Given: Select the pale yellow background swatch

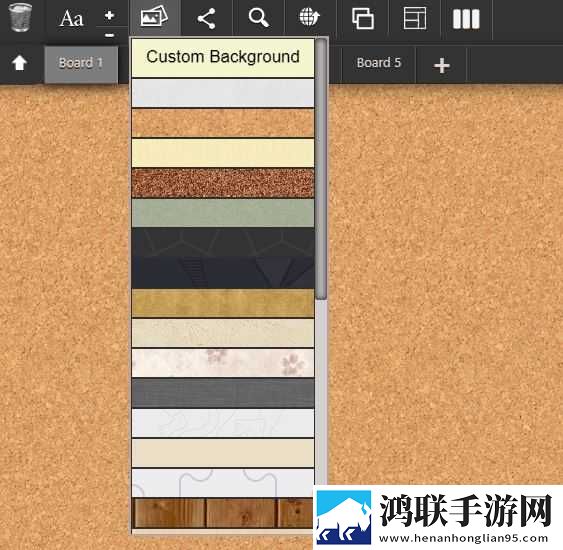Looking at the screenshot, I should tap(223, 153).
